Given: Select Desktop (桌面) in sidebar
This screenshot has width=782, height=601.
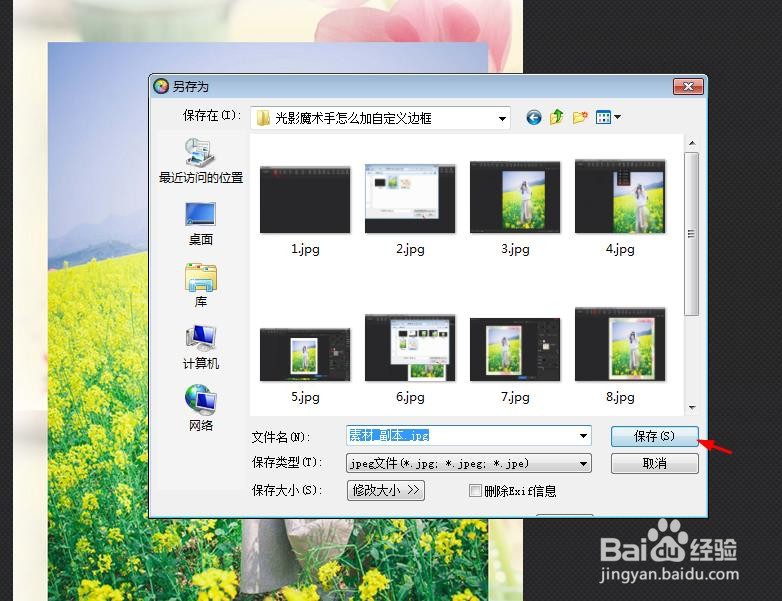Looking at the screenshot, I should pyautogui.click(x=200, y=224).
